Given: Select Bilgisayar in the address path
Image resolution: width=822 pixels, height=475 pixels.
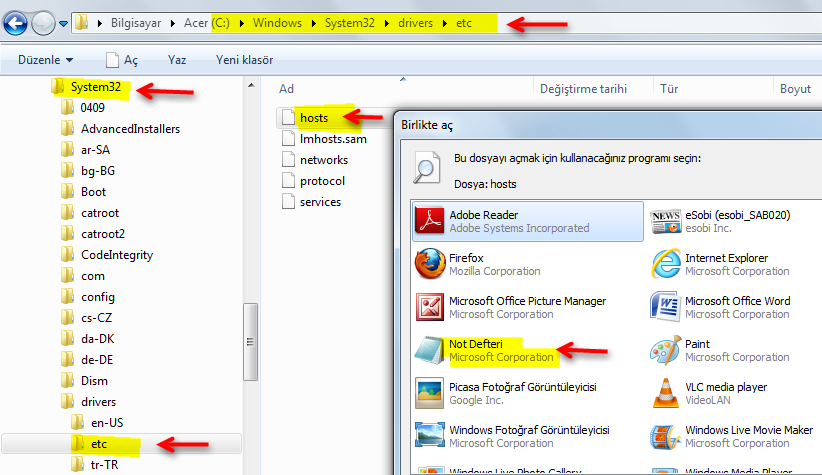Looking at the screenshot, I should [x=136, y=23].
